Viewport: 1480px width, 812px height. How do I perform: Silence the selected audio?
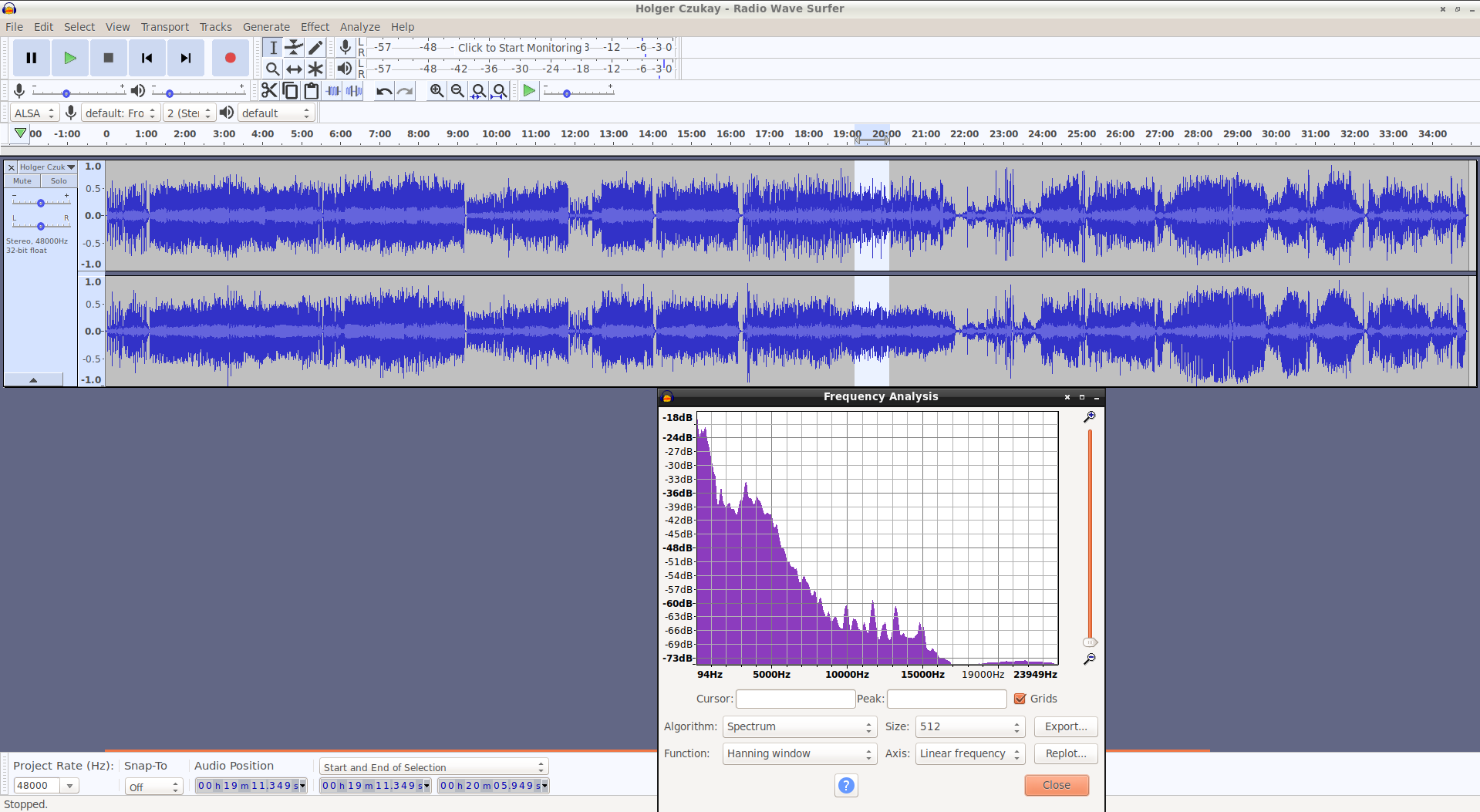[354, 91]
